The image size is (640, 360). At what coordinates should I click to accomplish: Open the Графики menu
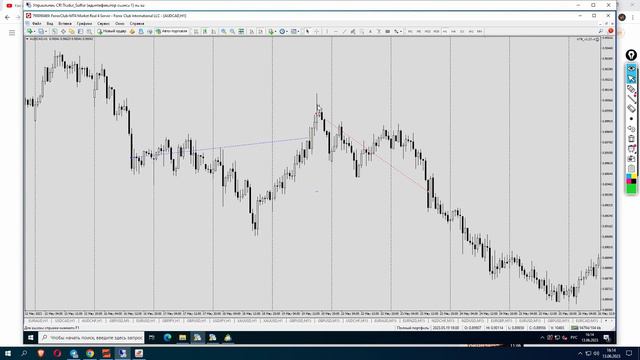(x=84, y=24)
